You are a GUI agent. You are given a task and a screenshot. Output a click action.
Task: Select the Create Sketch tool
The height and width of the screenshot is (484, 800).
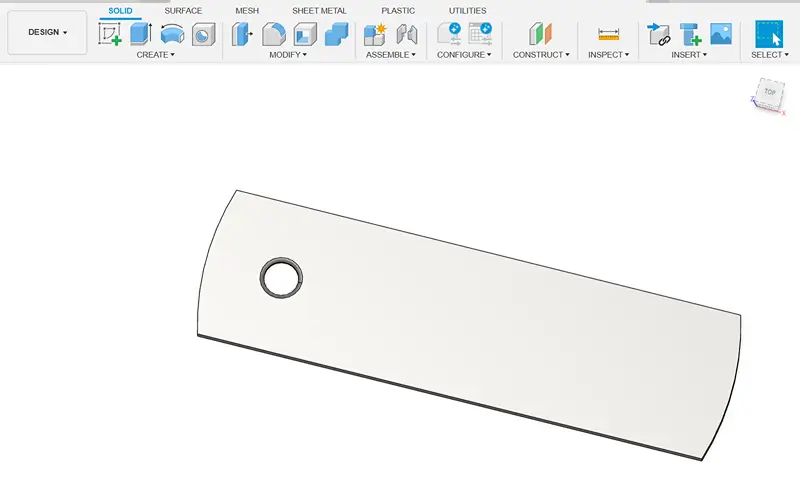coord(110,34)
